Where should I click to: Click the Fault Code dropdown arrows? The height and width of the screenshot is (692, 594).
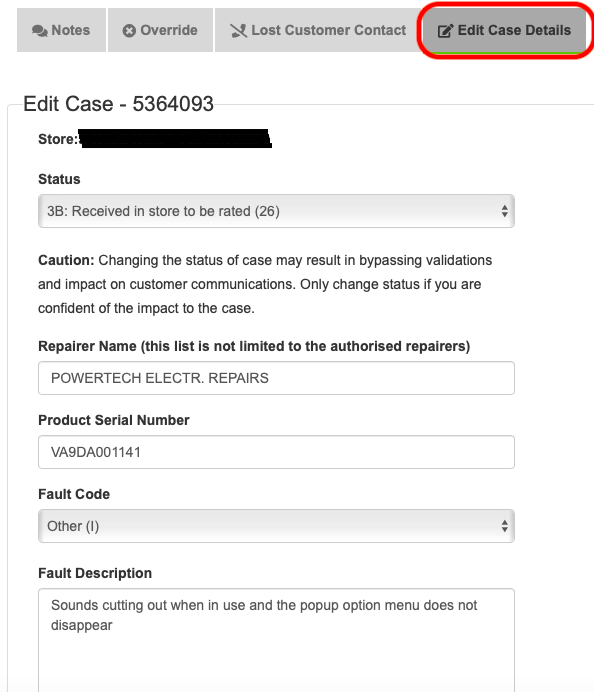pyautogui.click(x=504, y=526)
